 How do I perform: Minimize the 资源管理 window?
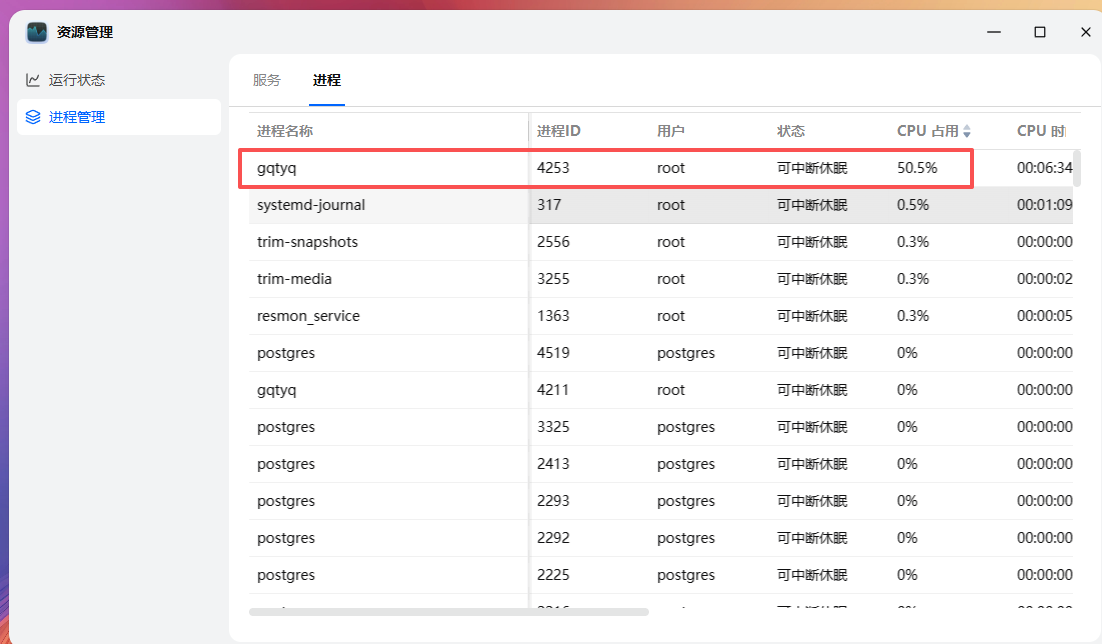[994, 32]
